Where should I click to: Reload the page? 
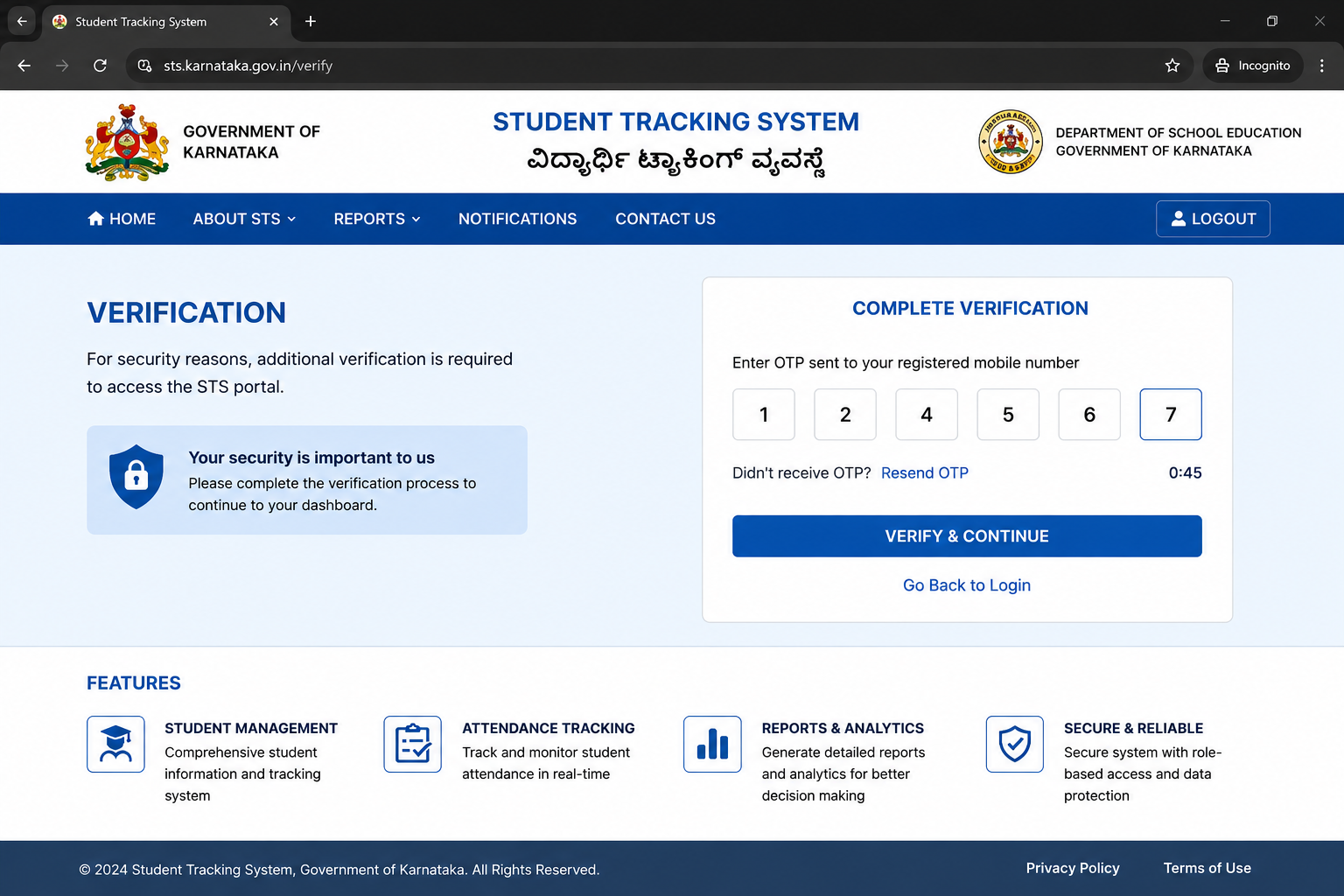pos(101,66)
